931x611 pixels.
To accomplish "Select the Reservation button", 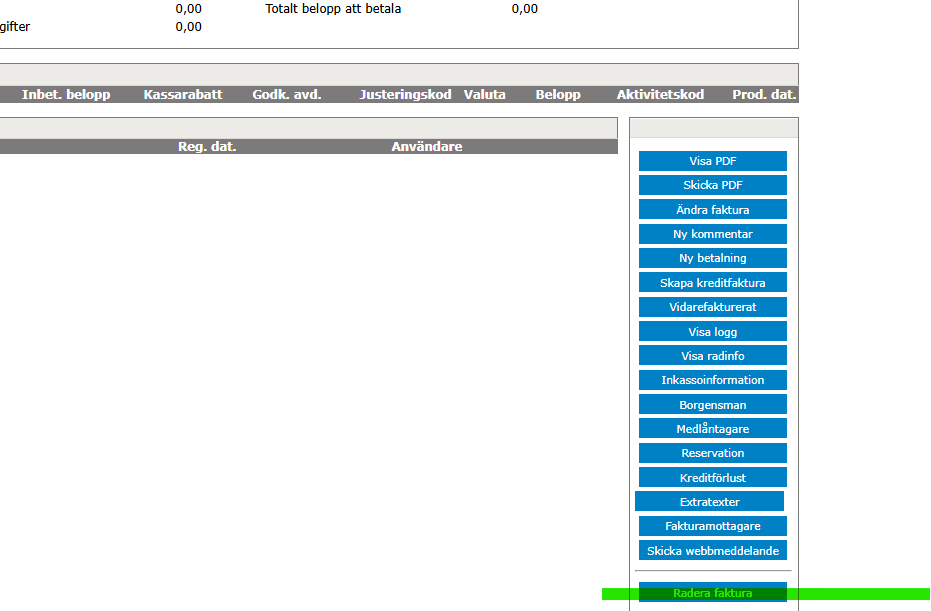I will pyautogui.click(x=712, y=453).
